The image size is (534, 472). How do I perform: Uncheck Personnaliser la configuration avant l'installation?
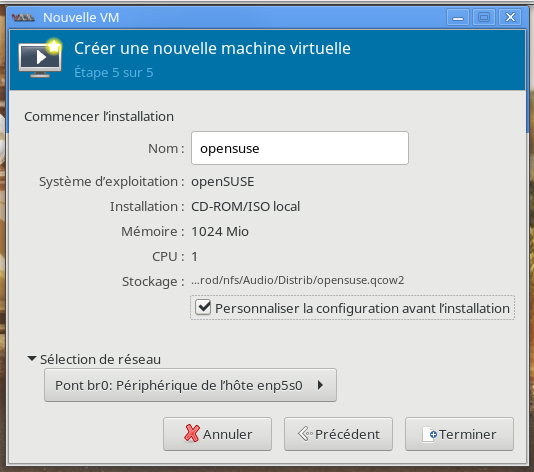pyautogui.click(x=203, y=308)
